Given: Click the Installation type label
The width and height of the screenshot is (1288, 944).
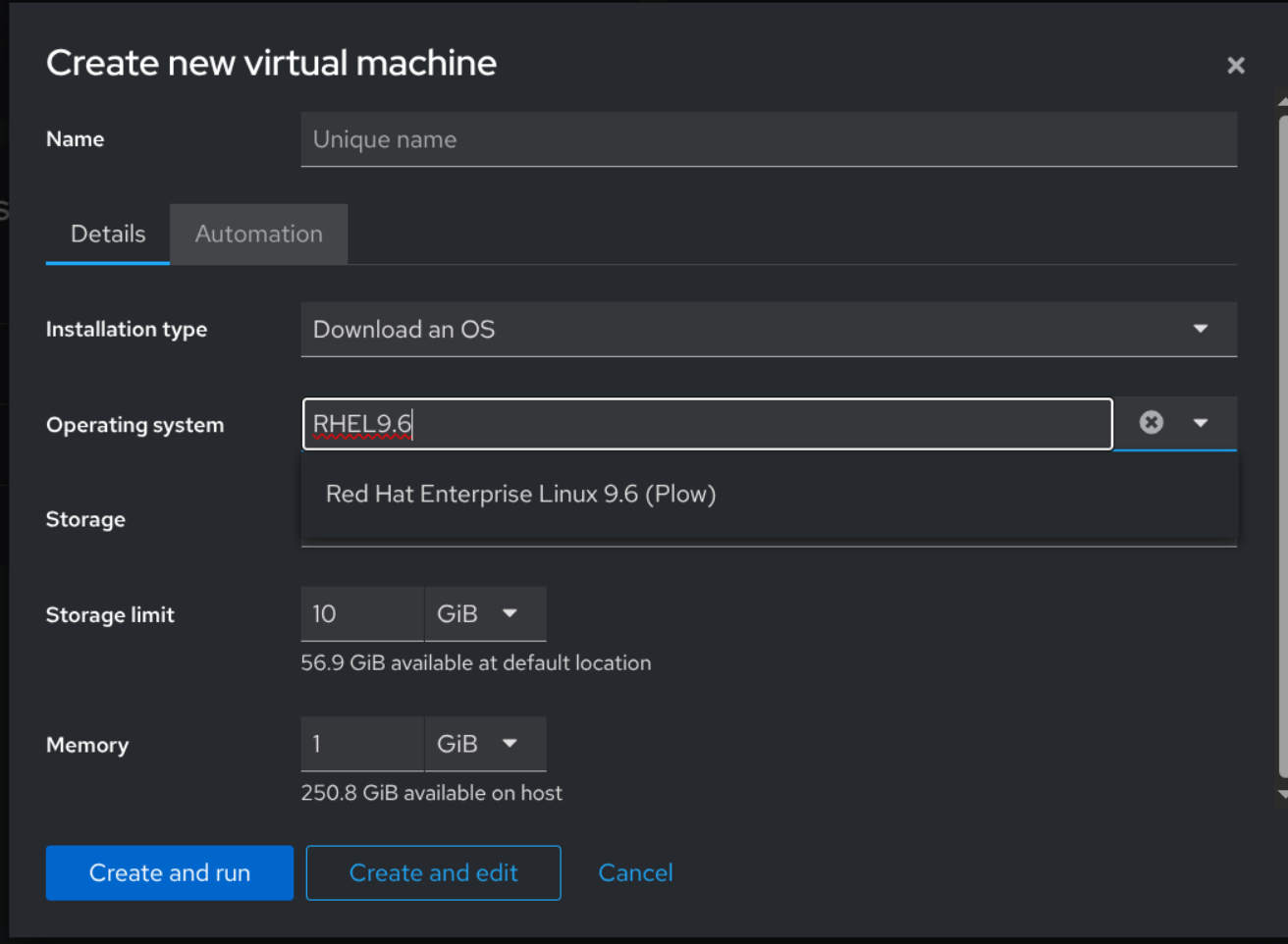Looking at the screenshot, I should (x=127, y=330).
